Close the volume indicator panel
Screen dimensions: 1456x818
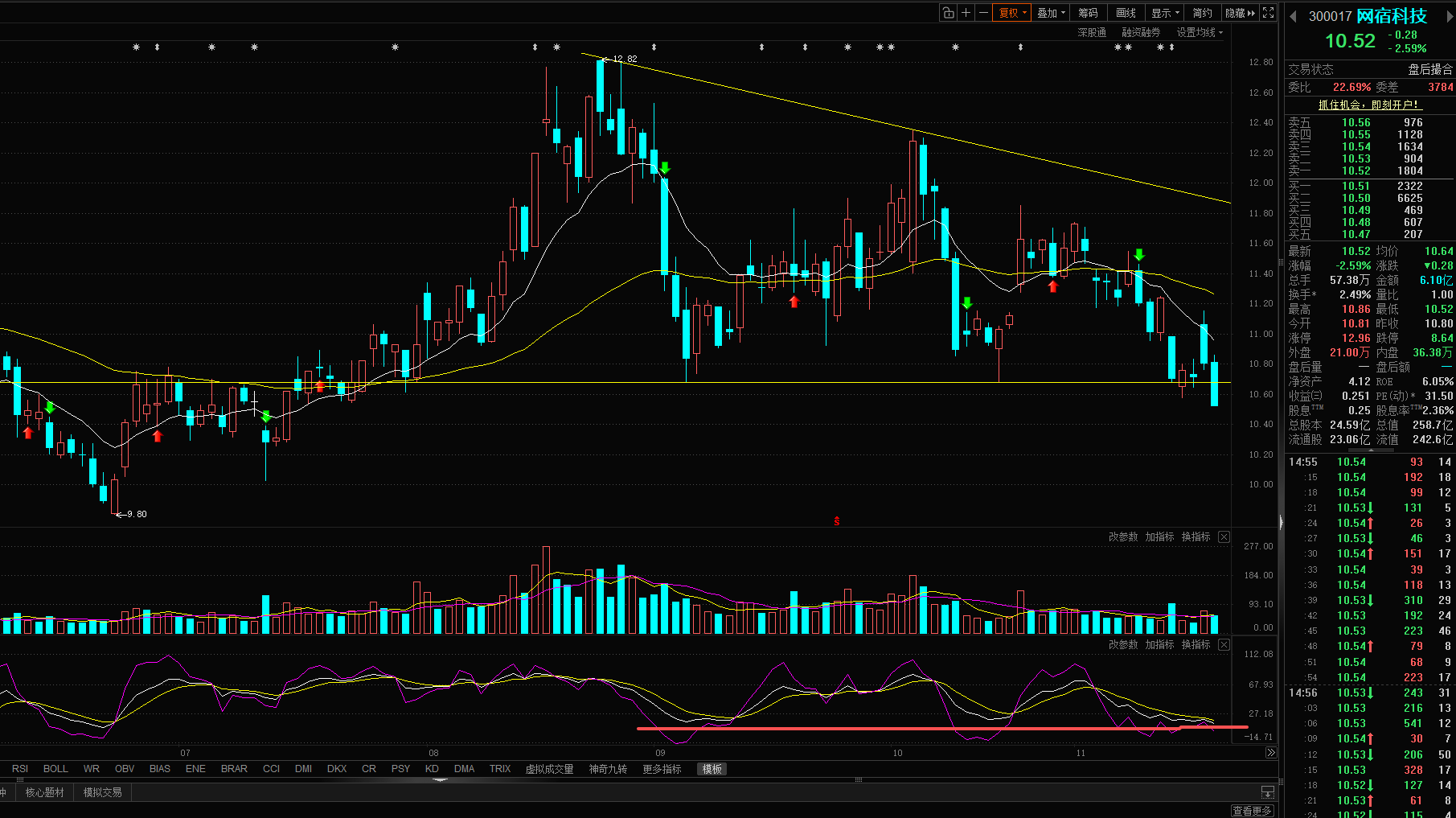(1224, 537)
